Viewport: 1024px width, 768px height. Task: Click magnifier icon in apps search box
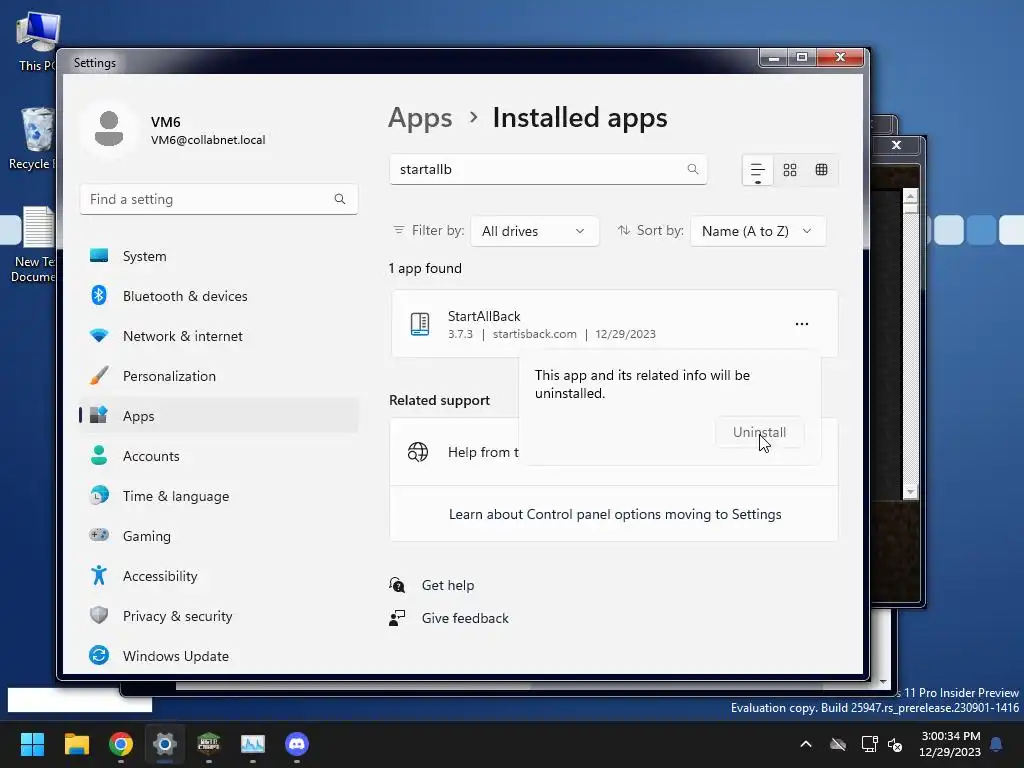693,169
